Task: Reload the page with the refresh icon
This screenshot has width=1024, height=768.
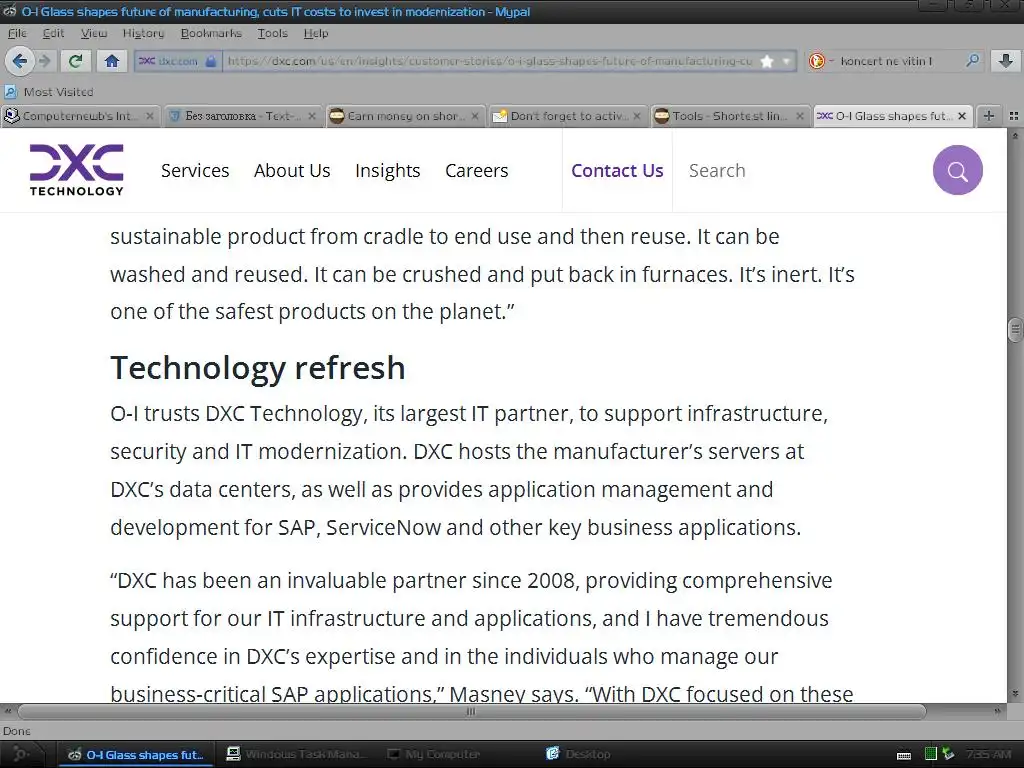Action: pos(76,61)
